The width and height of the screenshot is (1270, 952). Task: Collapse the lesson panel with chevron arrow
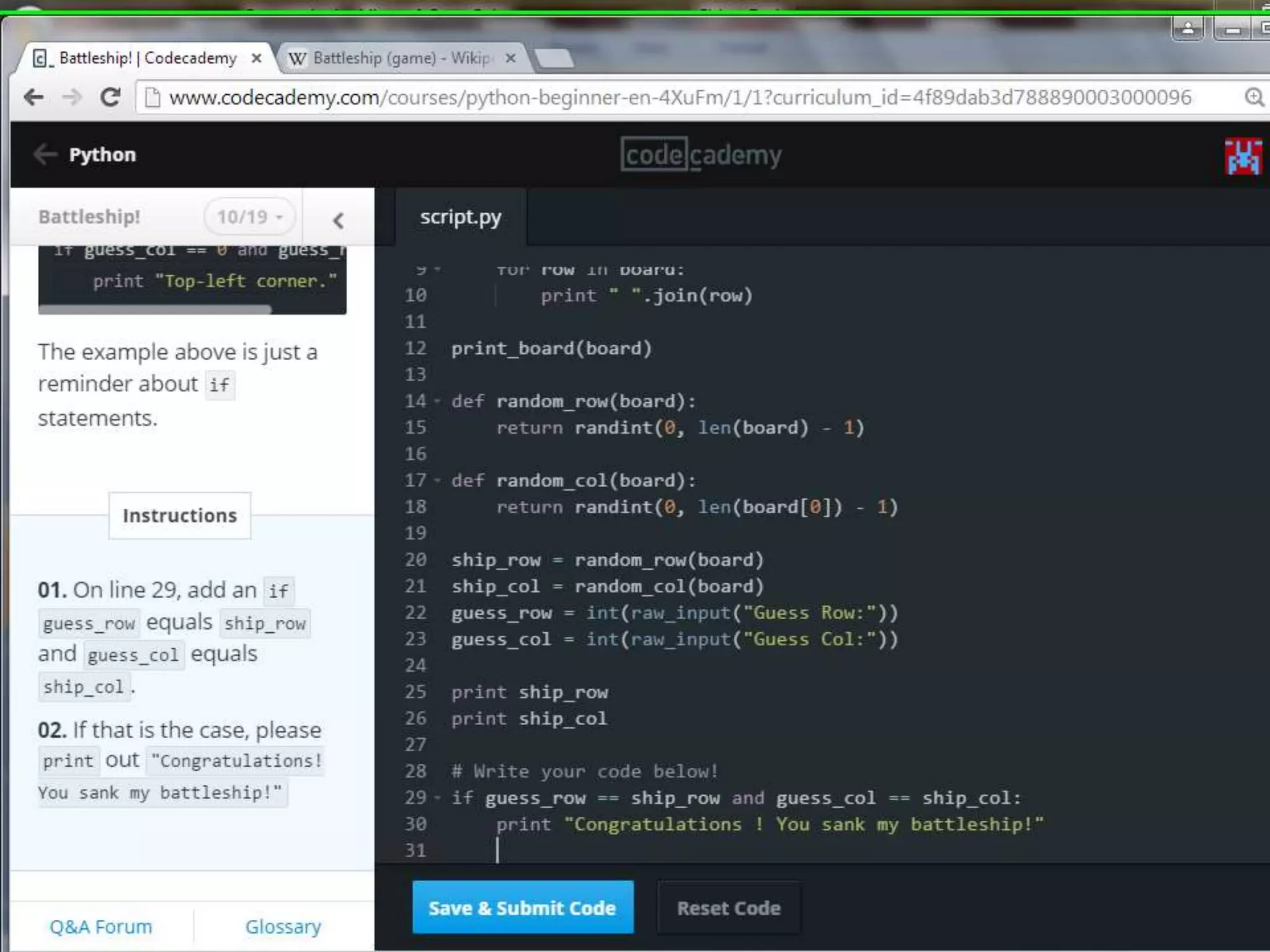(x=338, y=220)
